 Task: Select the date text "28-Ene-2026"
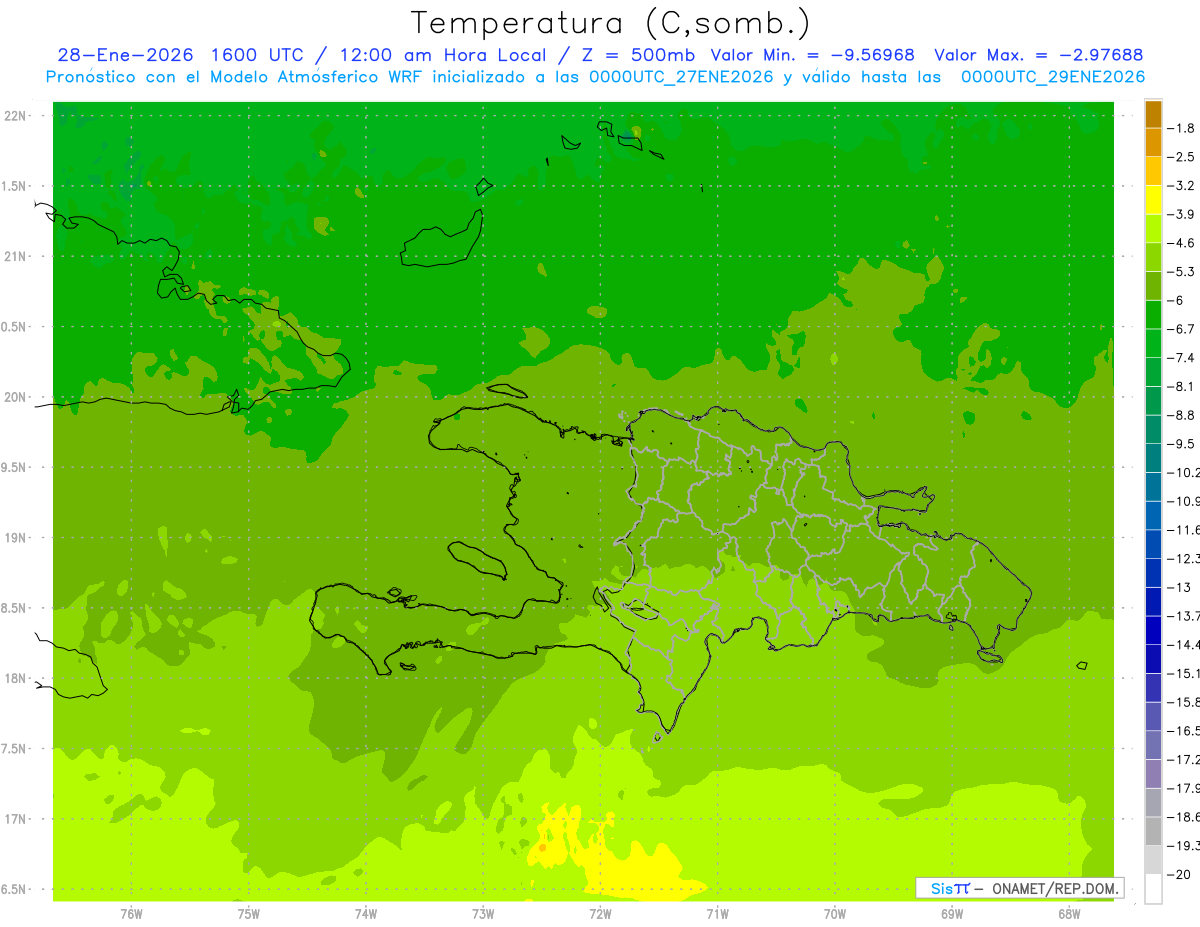[126, 55]
